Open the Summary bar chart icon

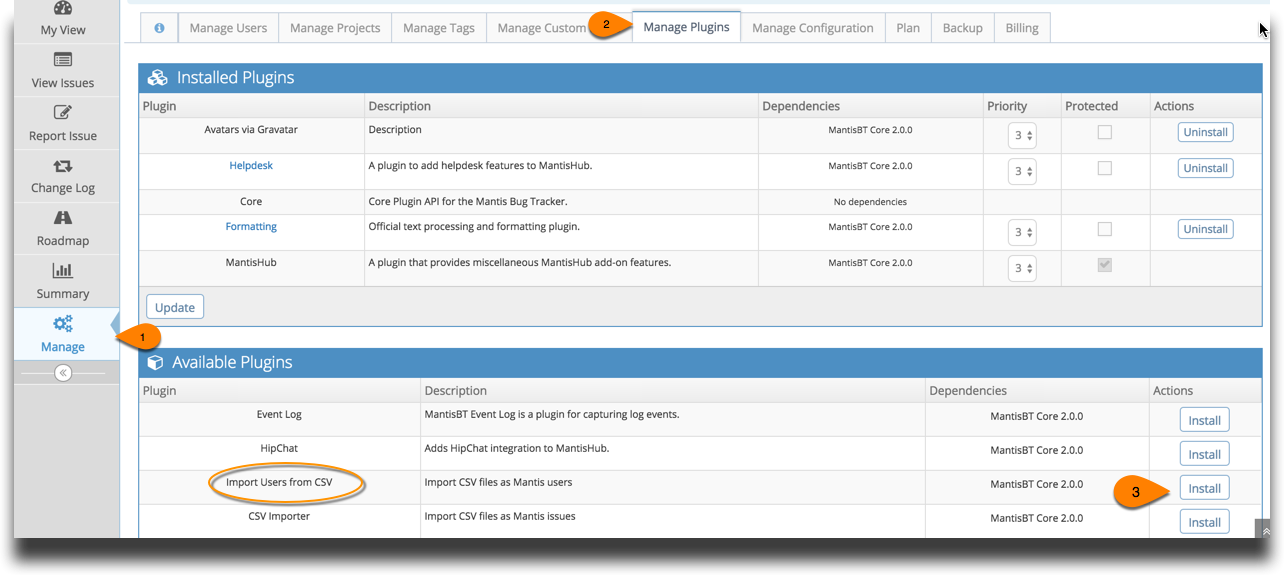pyautogui.click(x=63, y=271)
